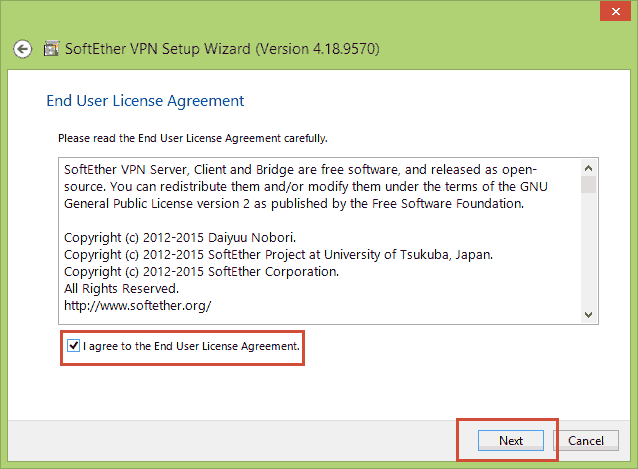
Task: Click 'Copyright (c) 2012-2015 Daiyuu Nobori.' line
Action: (x=180, y=238)
